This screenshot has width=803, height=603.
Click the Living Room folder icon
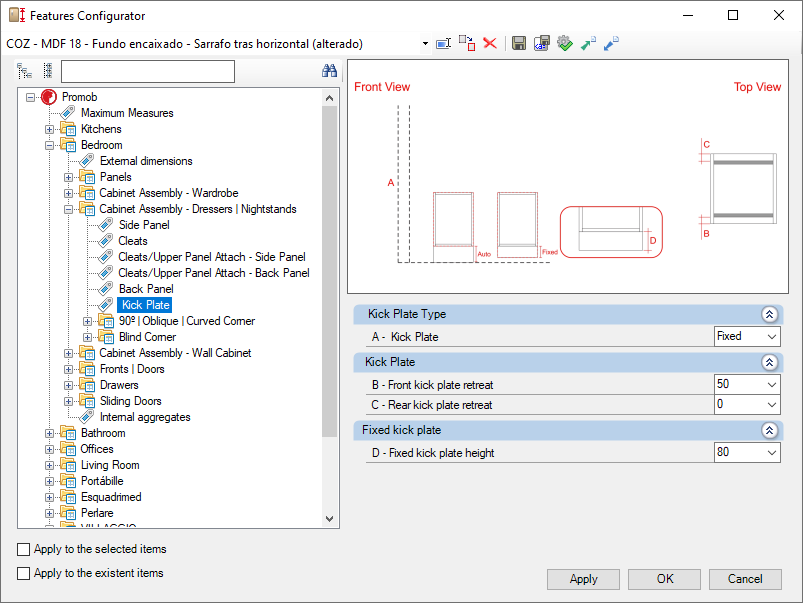(68, 465)
